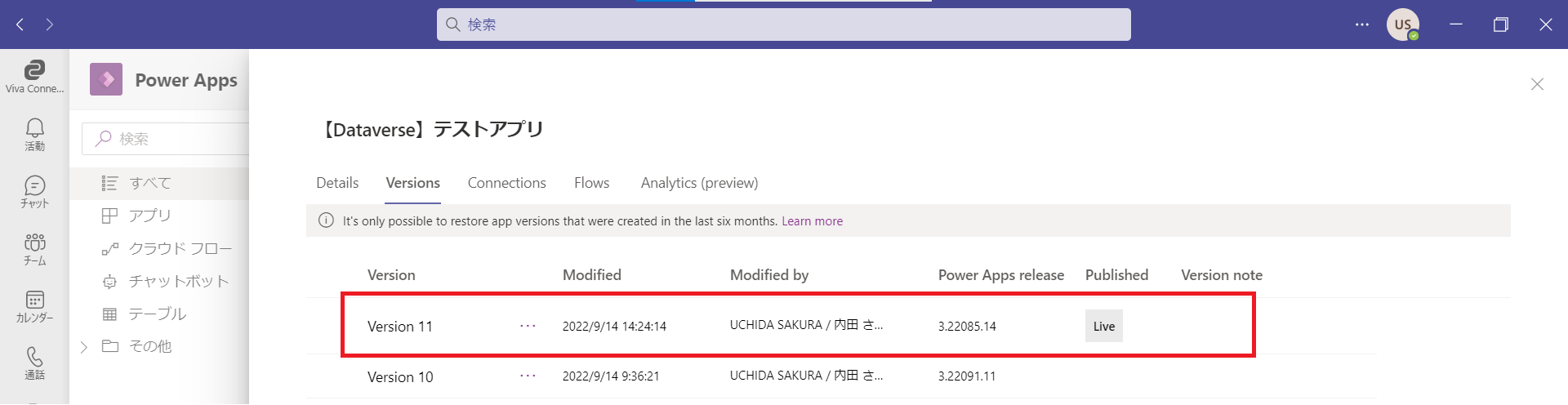Screen dimensions: 1568x405
Task: Expand the その他 tree item chevron
Action: 84,347
